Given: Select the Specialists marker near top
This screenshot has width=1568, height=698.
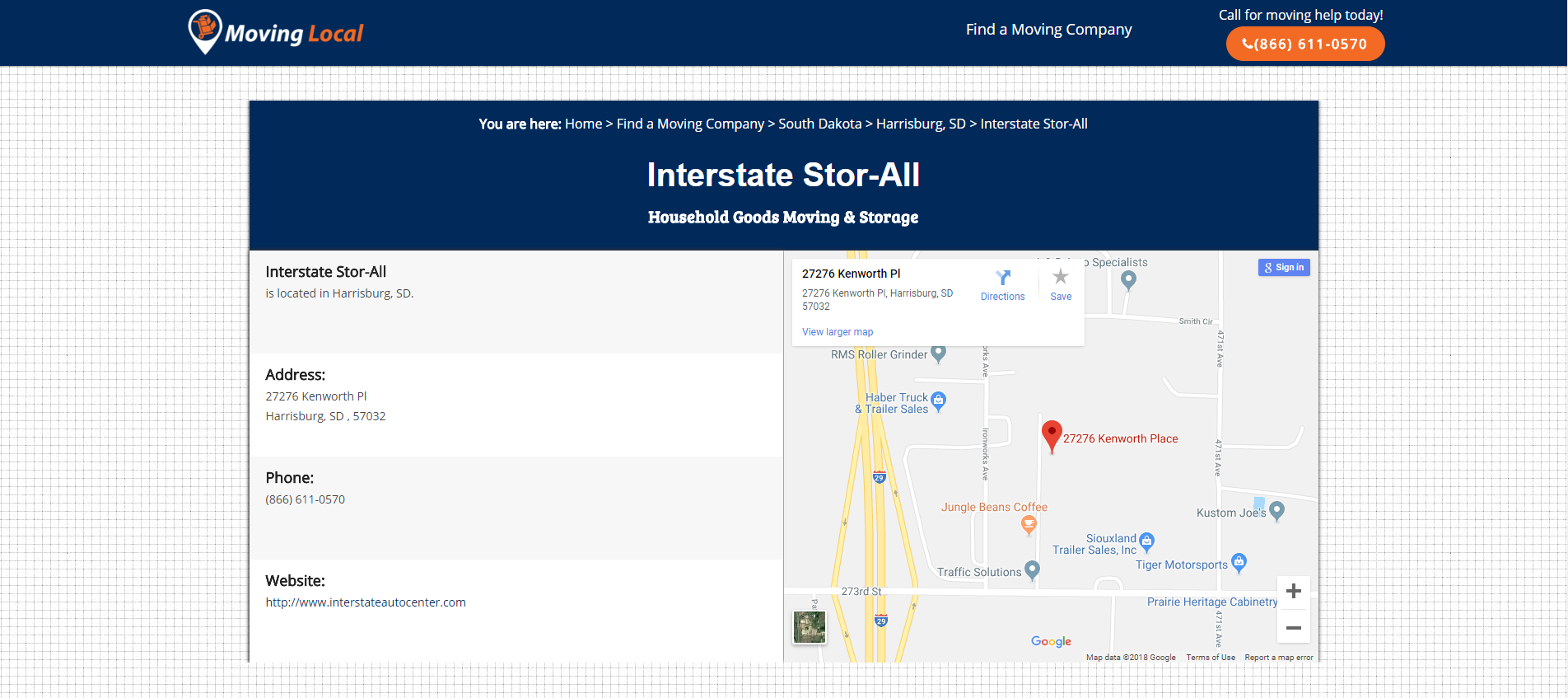Looking at the screenshot, I should click(x=1128, y=280).
